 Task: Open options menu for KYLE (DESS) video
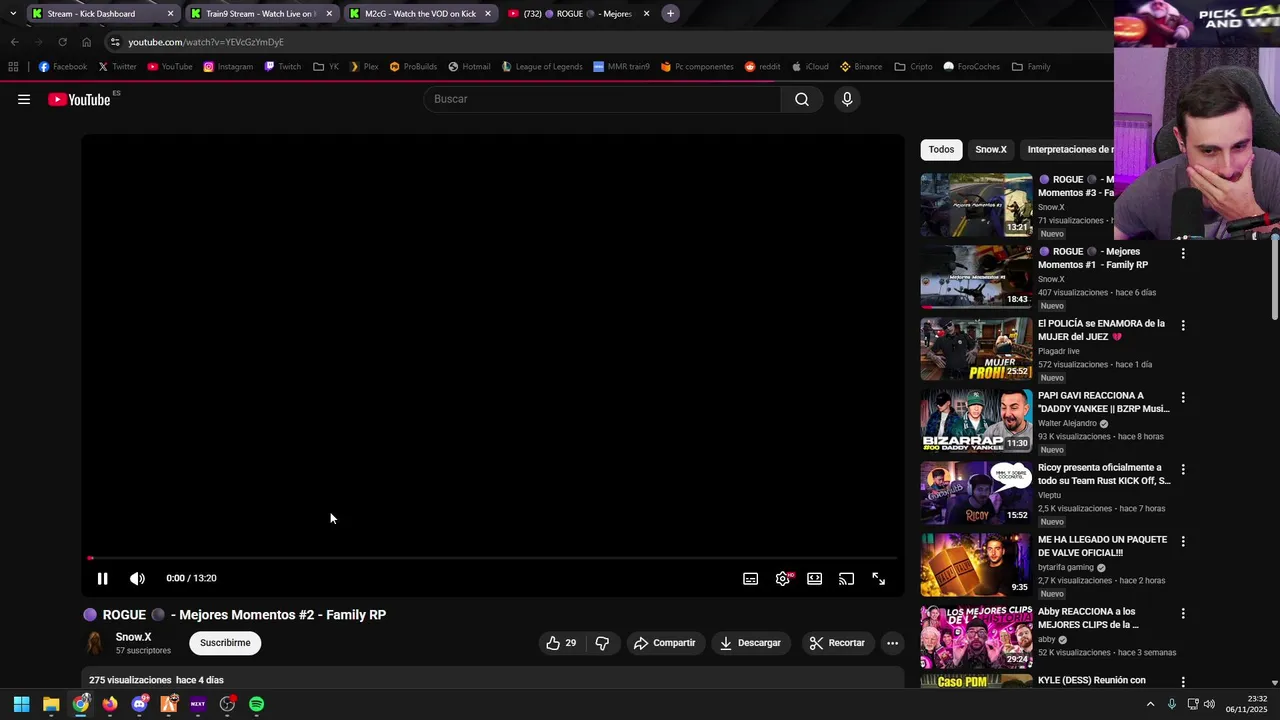(1183, 683)
